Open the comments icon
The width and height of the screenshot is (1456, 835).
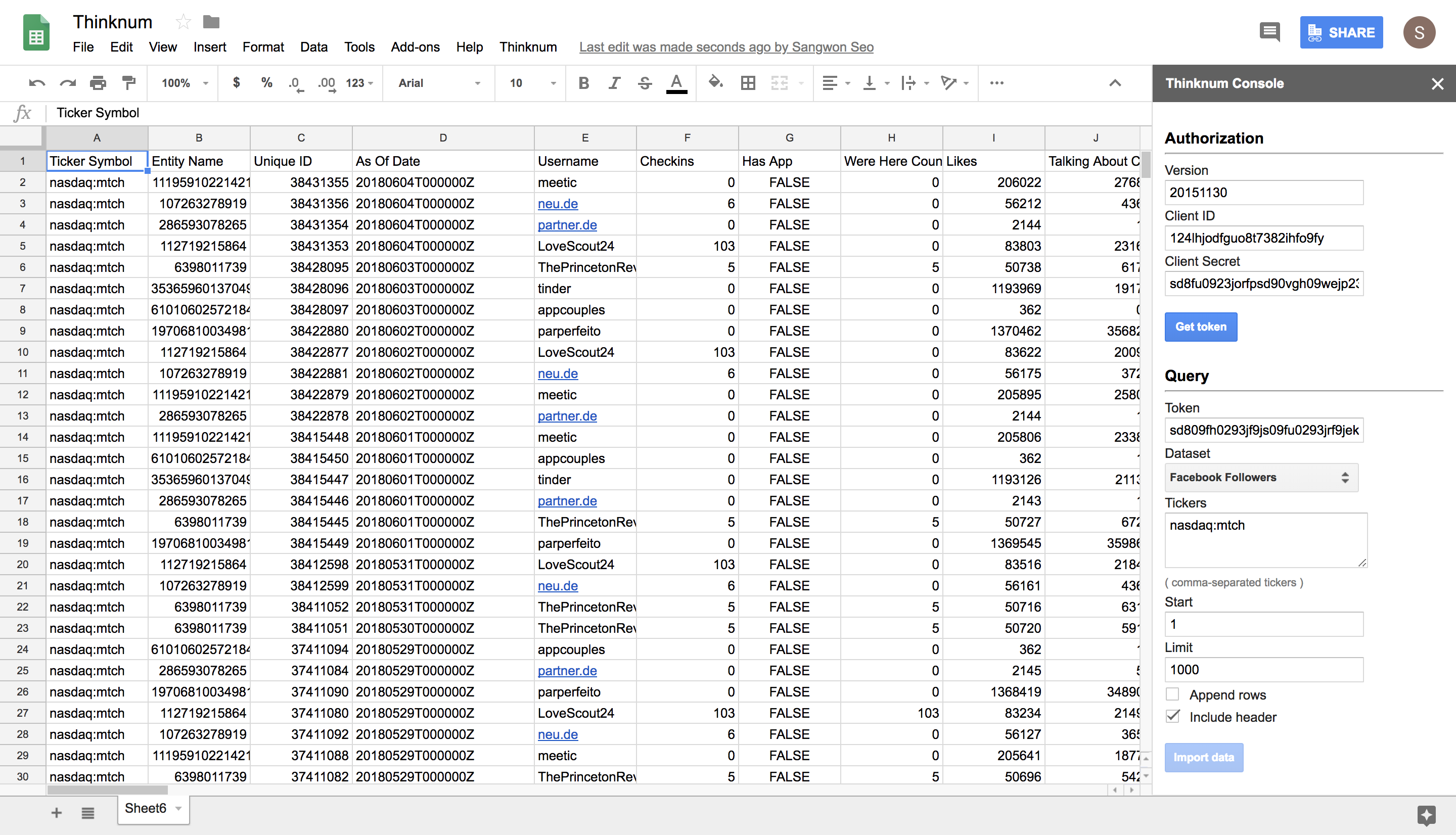pos(1269,32)
